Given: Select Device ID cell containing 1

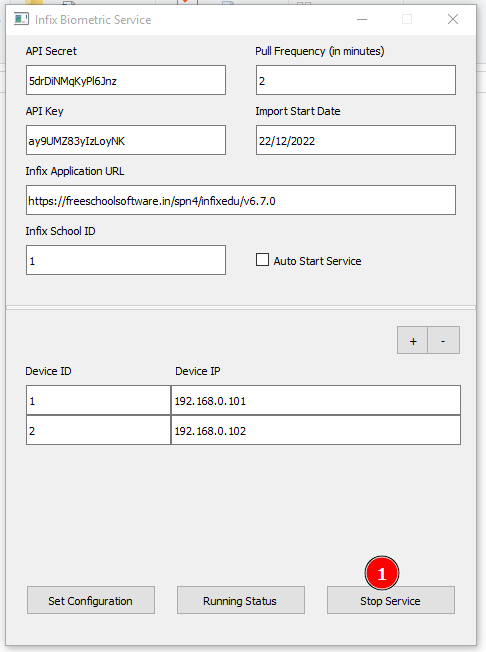Looking at the screenshot, I should 99,400.
